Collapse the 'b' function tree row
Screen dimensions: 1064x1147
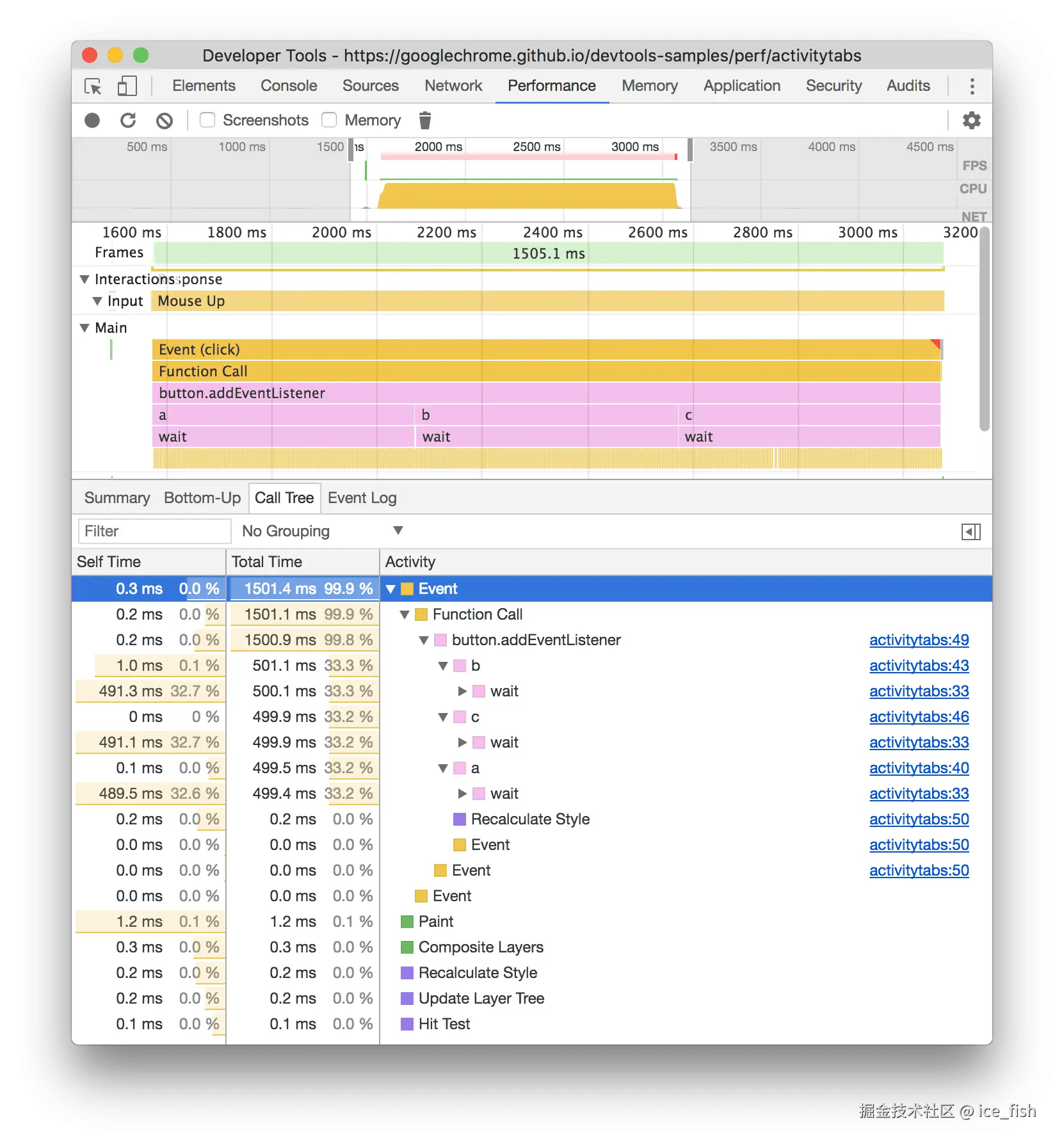point(443,666)
